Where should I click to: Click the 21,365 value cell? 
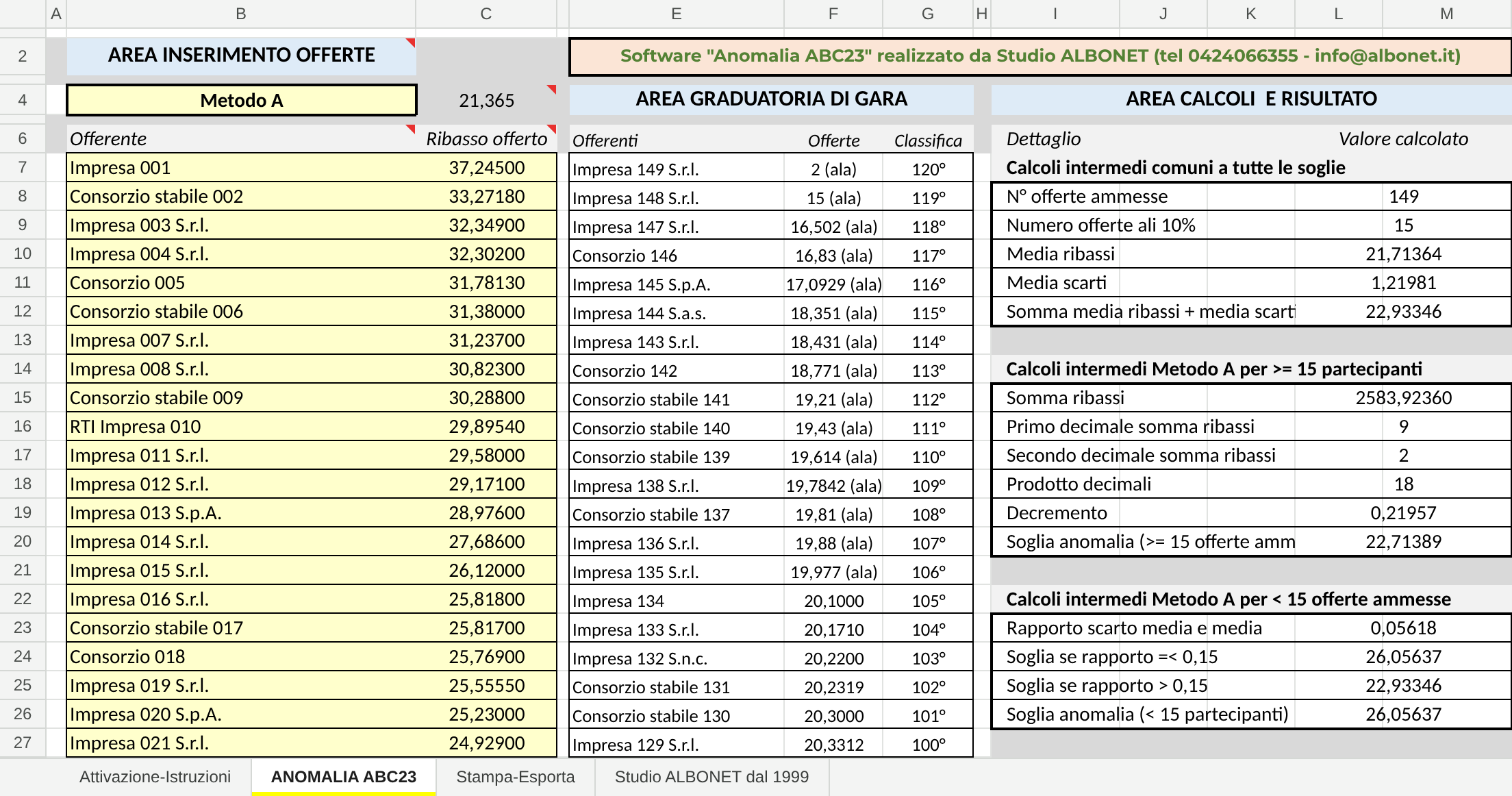click(x=486, y=100)
